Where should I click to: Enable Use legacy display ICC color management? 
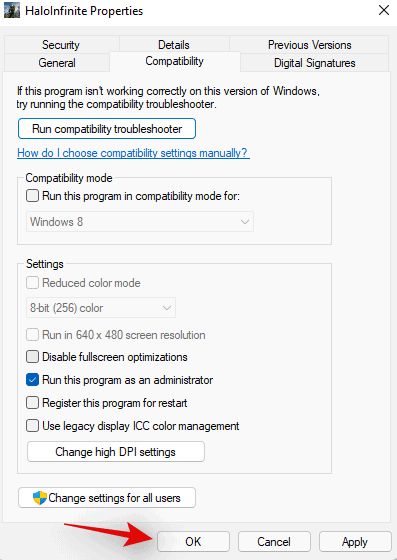pos(32,426)
